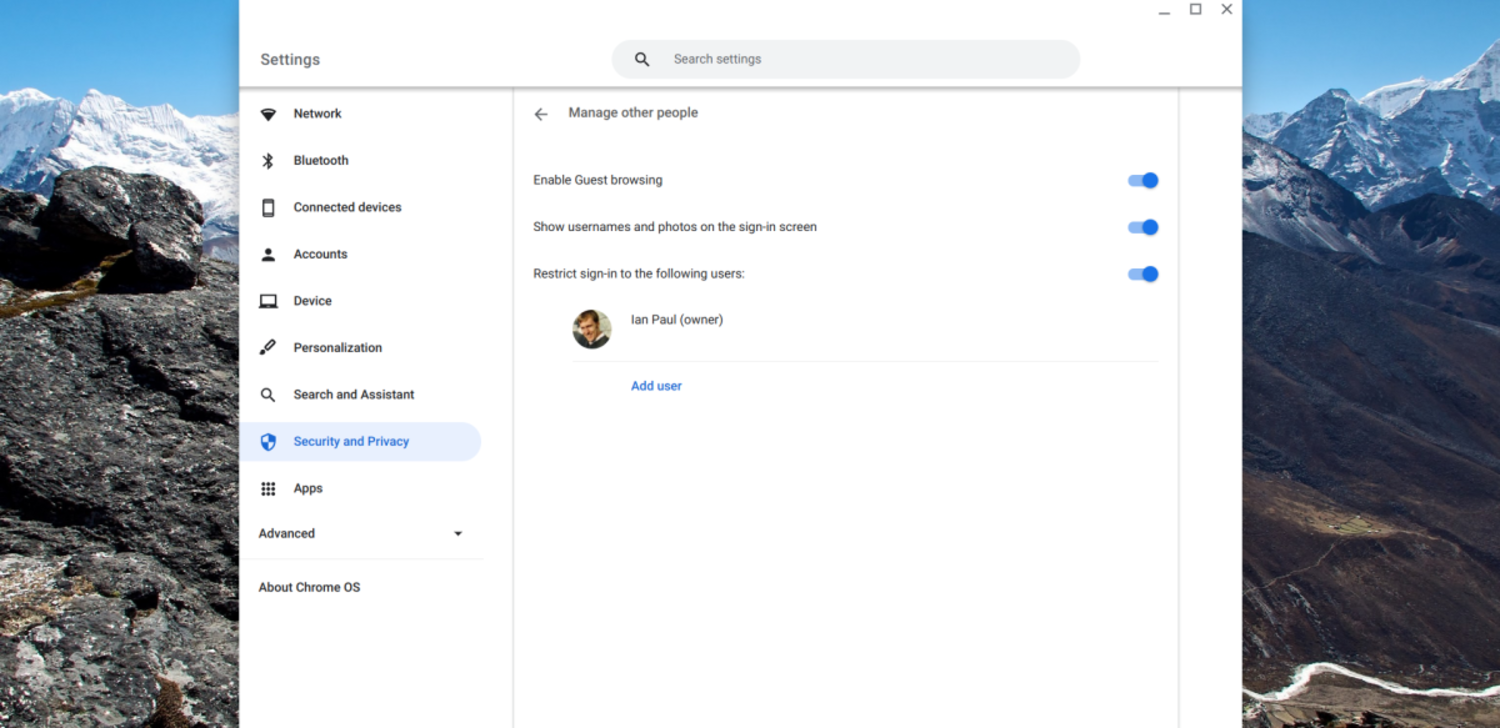Image resolution: width=1500 pixels, height=728 pixels.
Task: Click the Bluetooth icon in sidebar
Action: click(x=268, y=161)
